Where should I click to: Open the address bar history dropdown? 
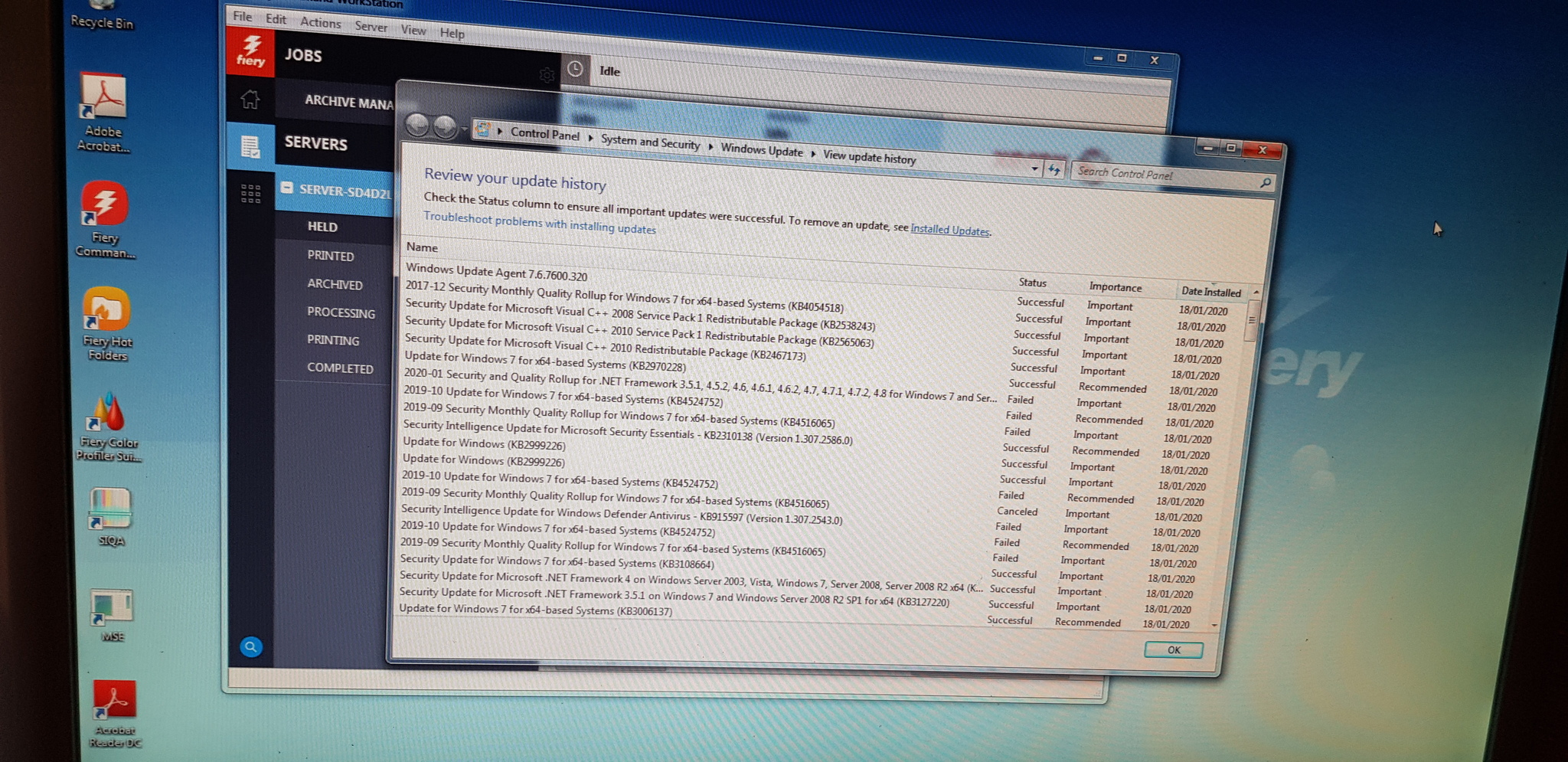coord(1034,168)
